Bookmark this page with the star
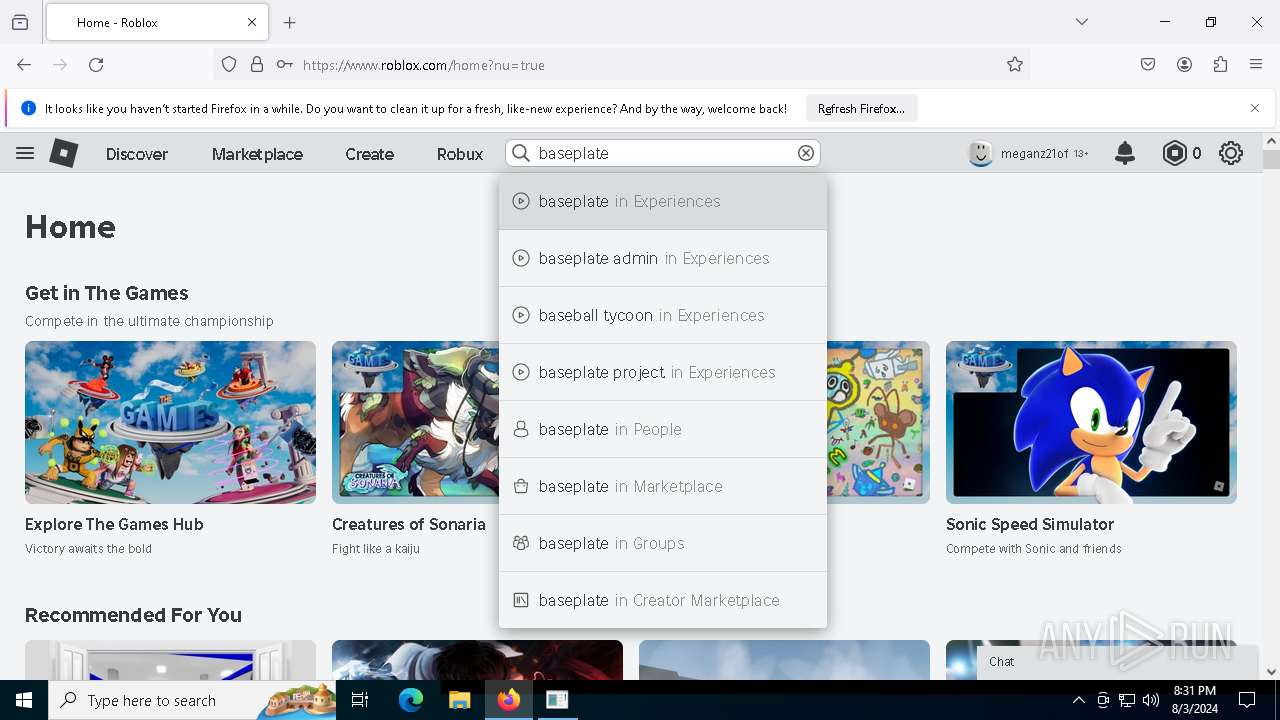This screenshot has width=1280, height=720. click(1015, 65)
